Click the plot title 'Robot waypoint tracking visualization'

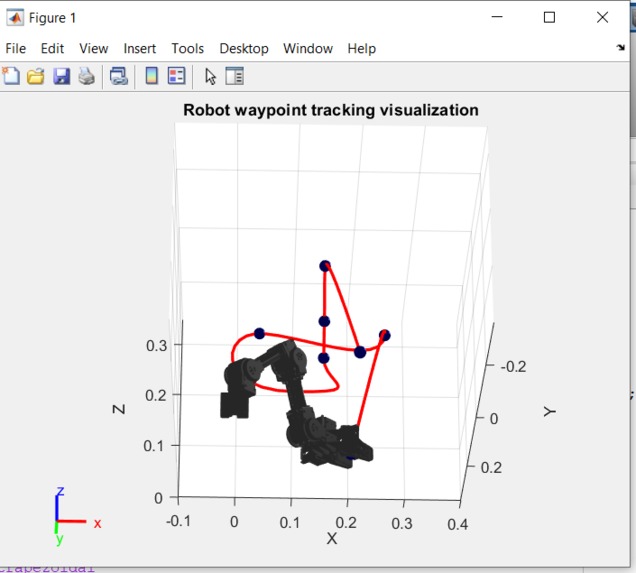pyautogui.click(x=331, y=110)
